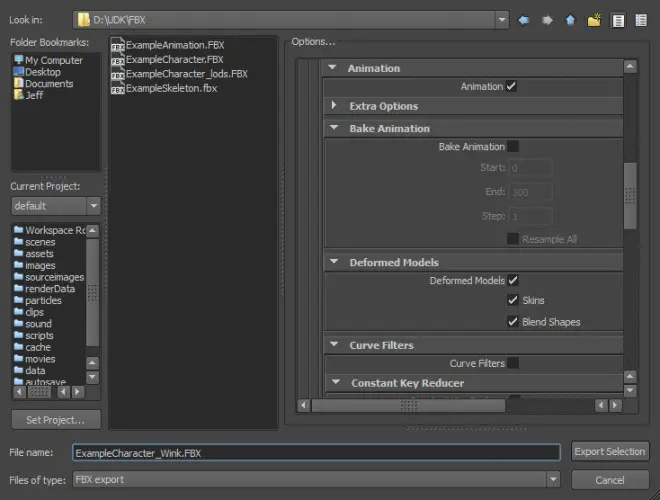Image resolution: width=660 pixels, height=500 pixels.
Task: Collapse the Constant Key Reducer section
Action: pos(336,382)
